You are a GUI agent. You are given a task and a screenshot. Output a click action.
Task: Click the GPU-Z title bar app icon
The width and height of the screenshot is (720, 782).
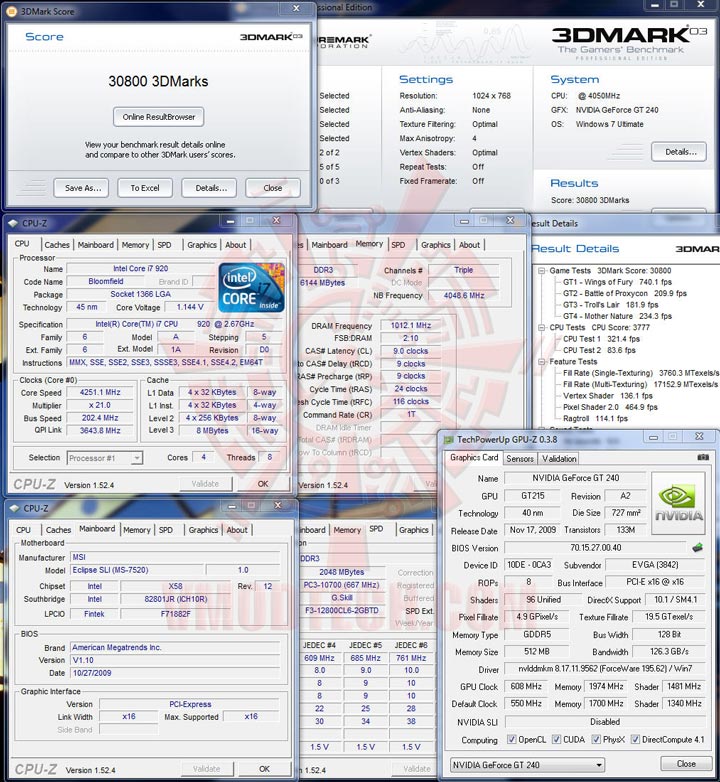tap(448, 440)
